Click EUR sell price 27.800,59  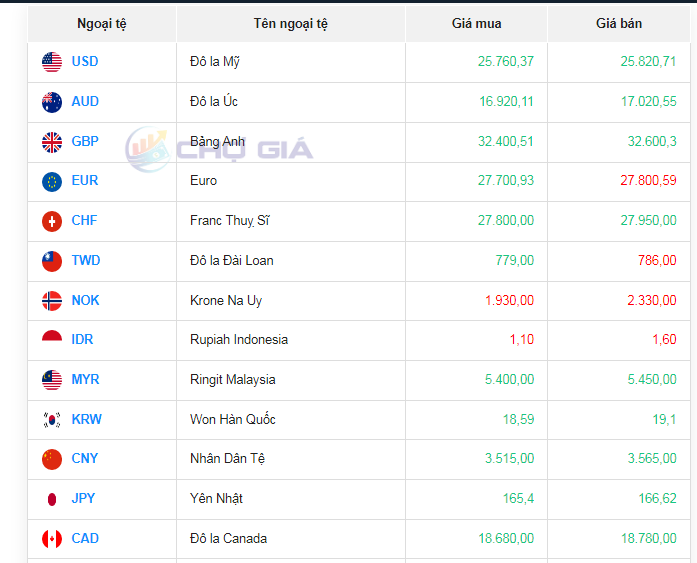[649, 180]
